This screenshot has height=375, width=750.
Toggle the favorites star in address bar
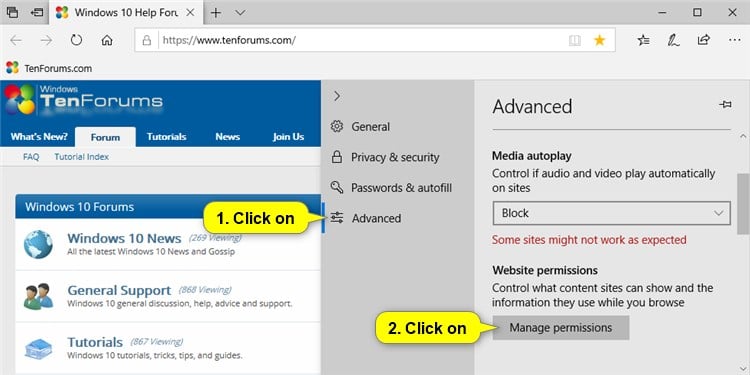pos(599,40)
